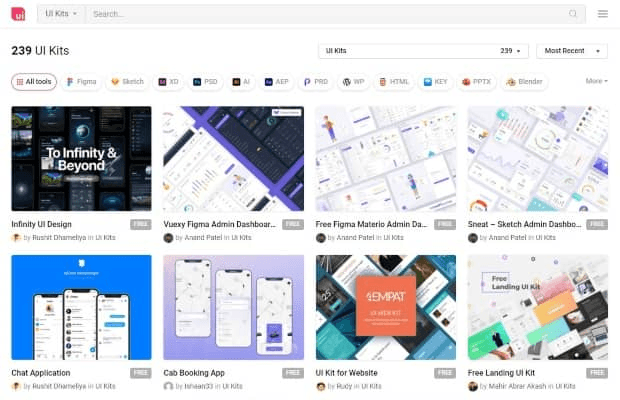The height and width of the screenshot is (400, 620).
Task: Open the UI Kits search category dropdown
Action: 61,14
